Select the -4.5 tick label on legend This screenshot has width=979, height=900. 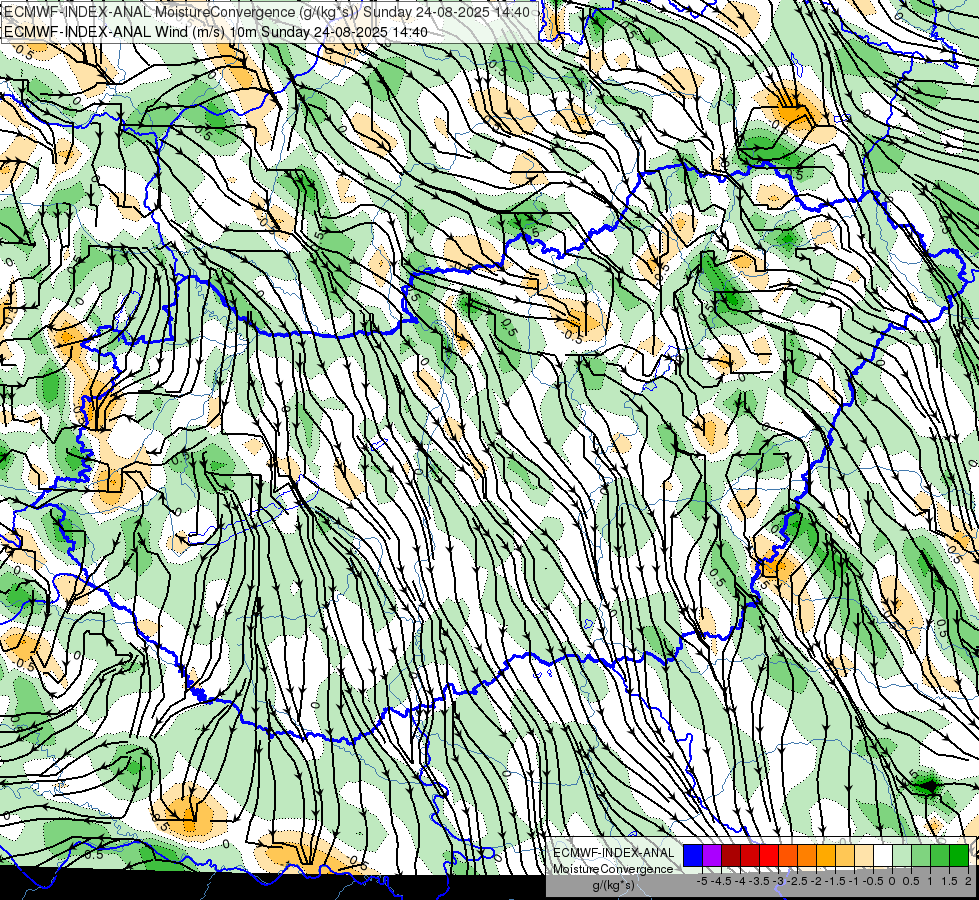(x=721, y=881)
